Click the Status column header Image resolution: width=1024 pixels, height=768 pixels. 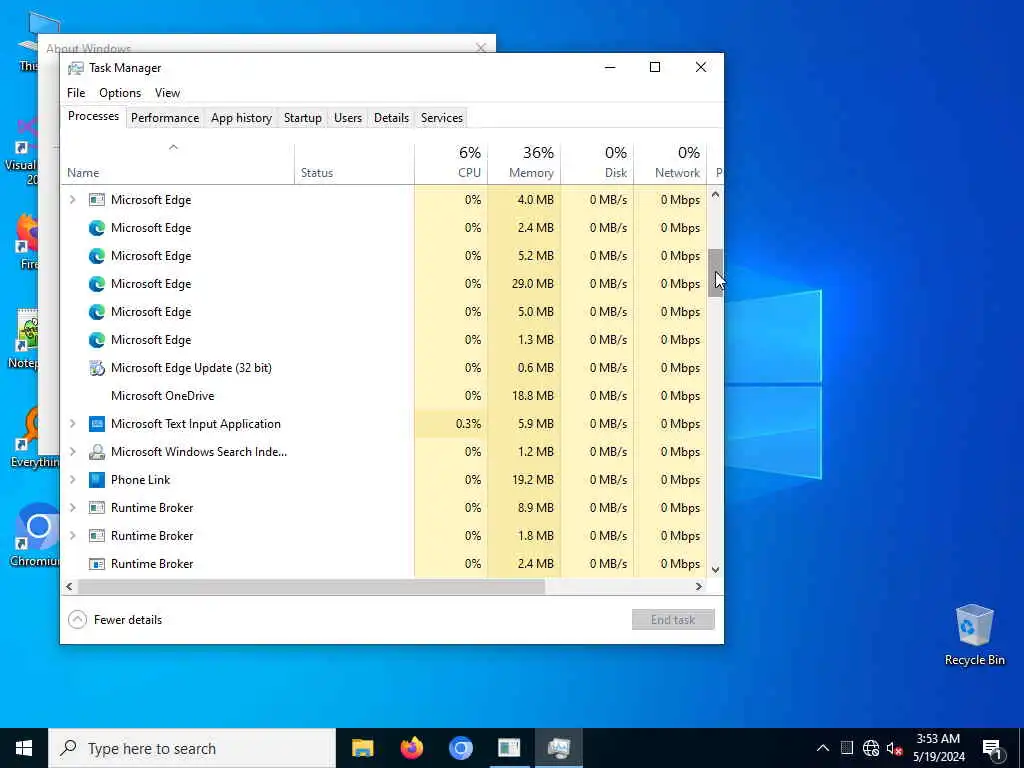click(354, 163)
